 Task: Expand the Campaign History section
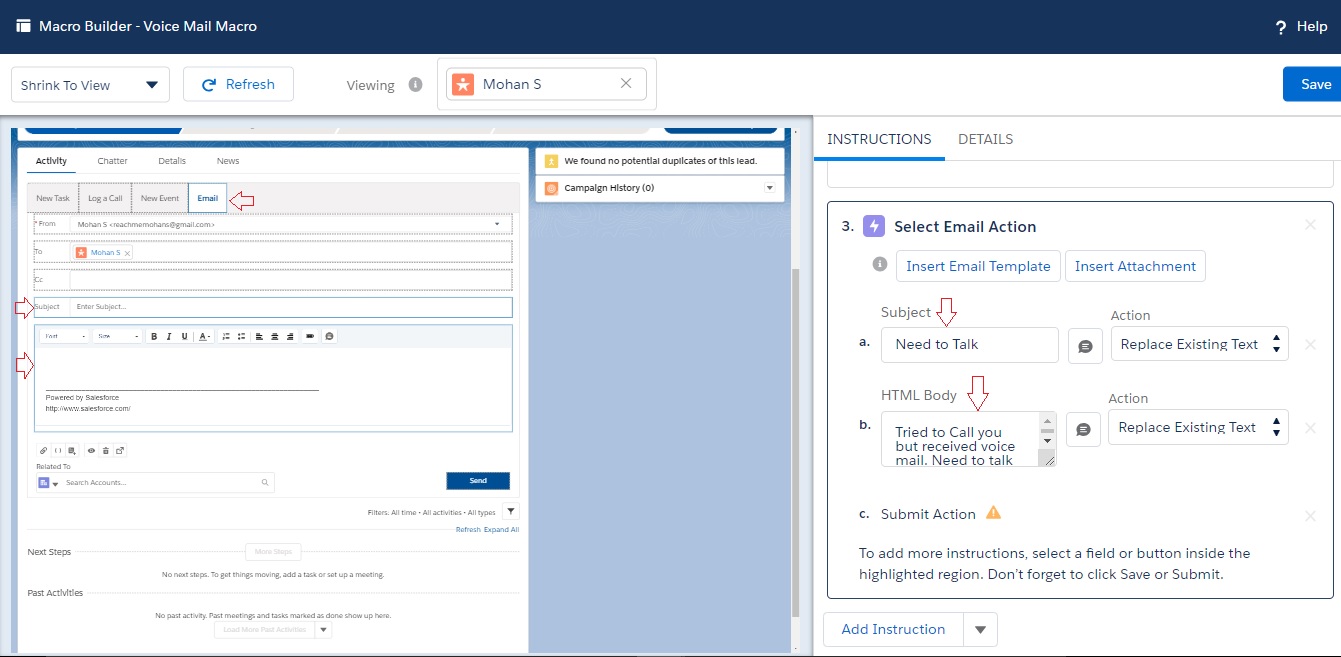click(769, 187)
